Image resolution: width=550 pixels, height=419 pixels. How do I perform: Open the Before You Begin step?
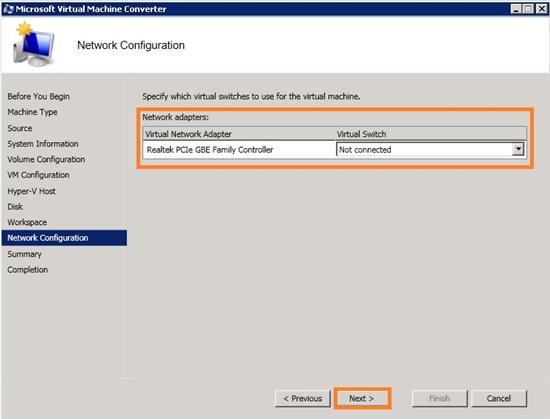(39, 96)
